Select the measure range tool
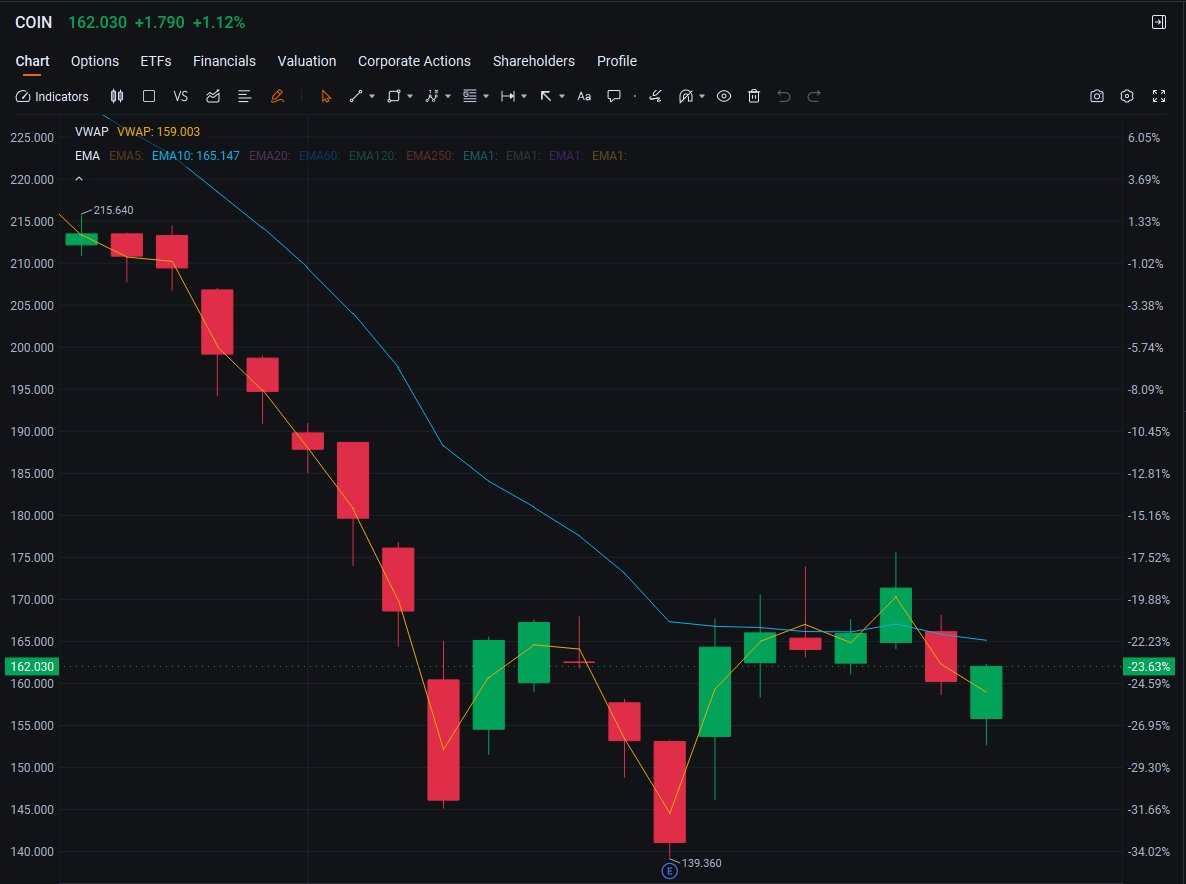 508,96
